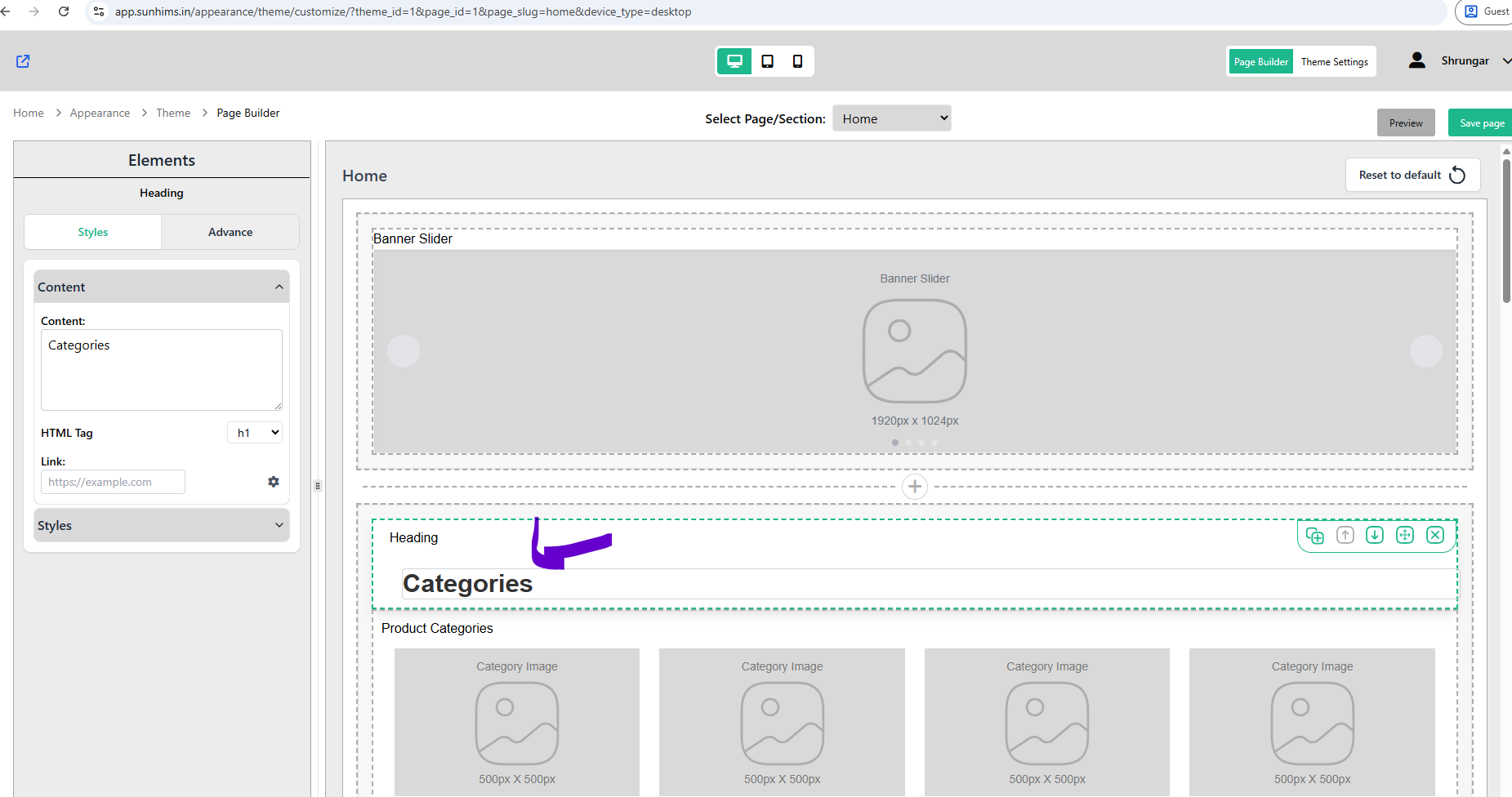Open link settings gear icon
This screenshot has width=1512, height=797.
tap(274, 482)
